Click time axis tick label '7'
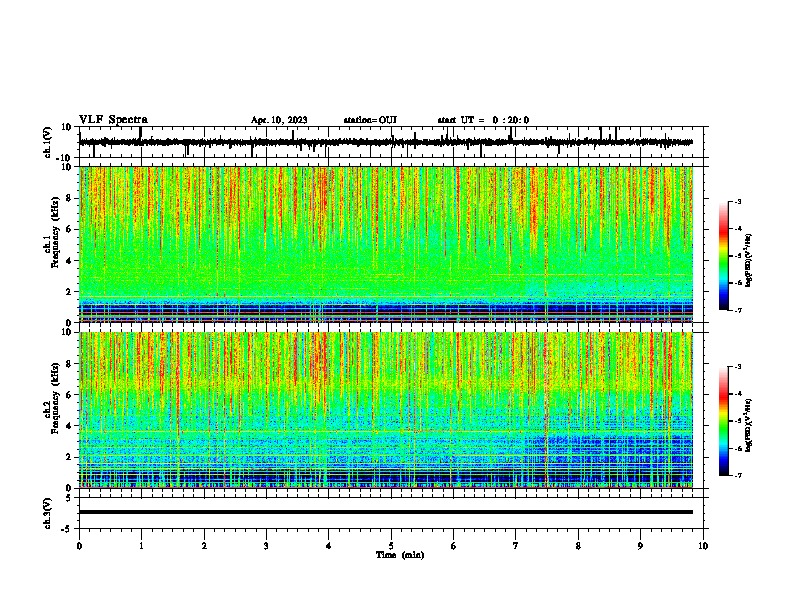The height and width of the screenshot is (612, 792). coord(516,545)
